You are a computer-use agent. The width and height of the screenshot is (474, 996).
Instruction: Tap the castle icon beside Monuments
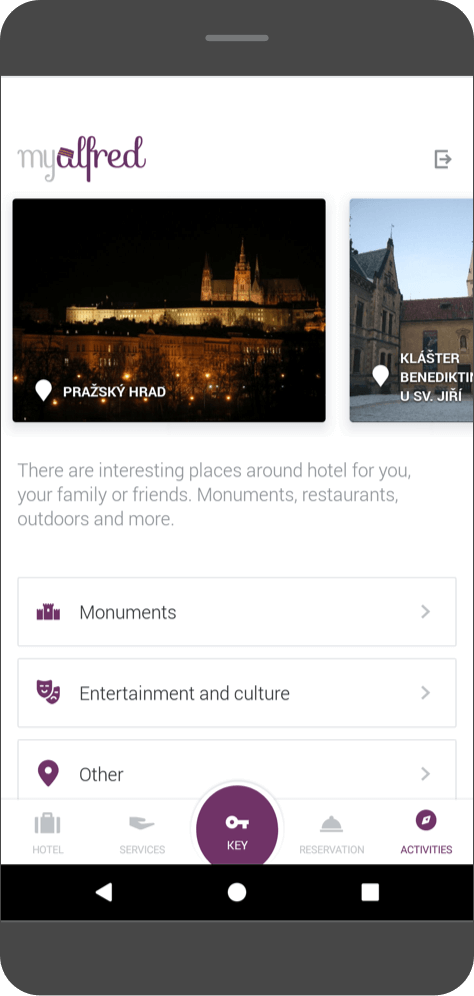48,612
